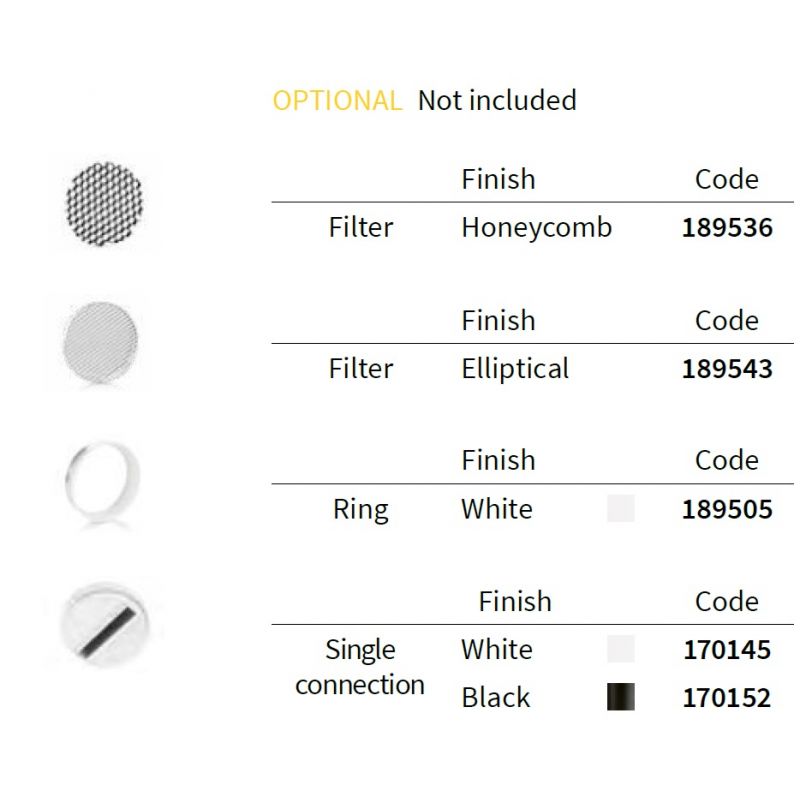
Task: Select the white swatch beside code 189505
Action: click(x=620, y=509)
